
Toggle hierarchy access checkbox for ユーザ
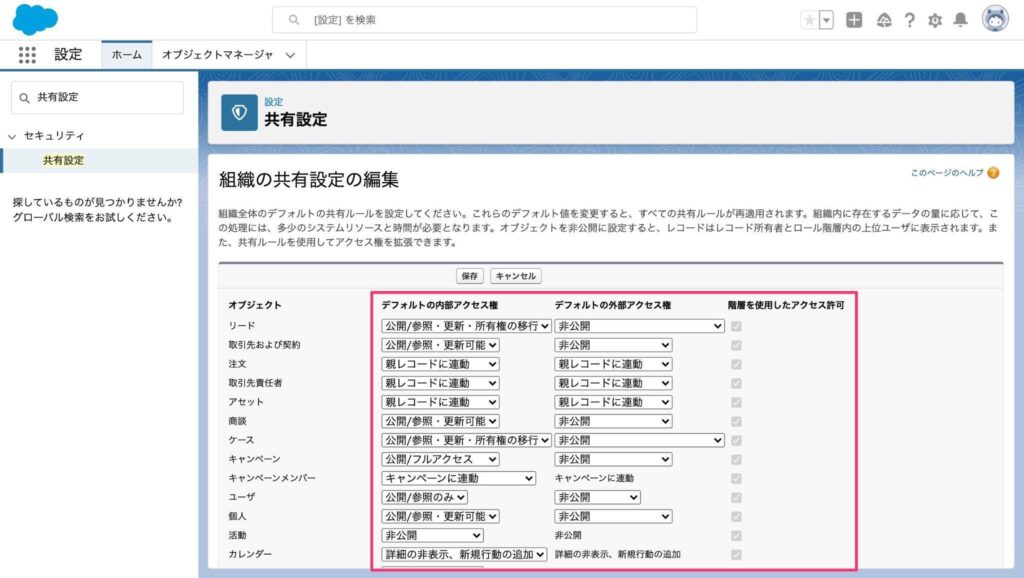(736, 497)
